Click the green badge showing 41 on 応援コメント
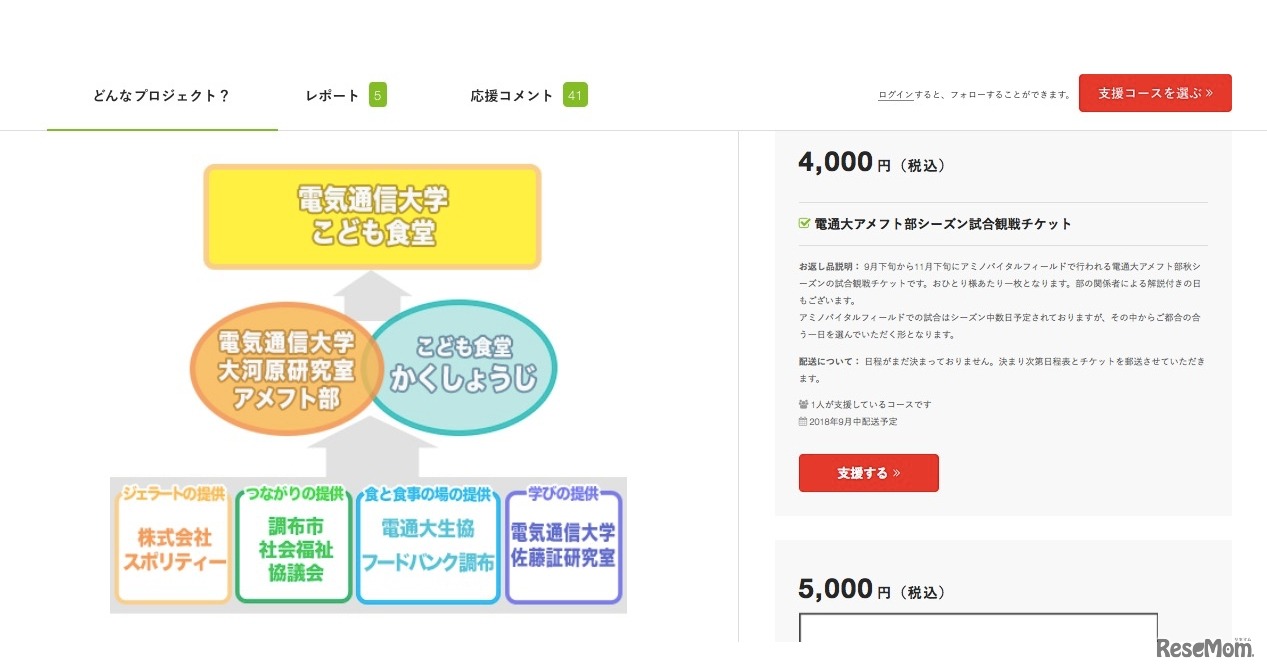Screen dimensions: 1267x671 click(x=575, y=95)
